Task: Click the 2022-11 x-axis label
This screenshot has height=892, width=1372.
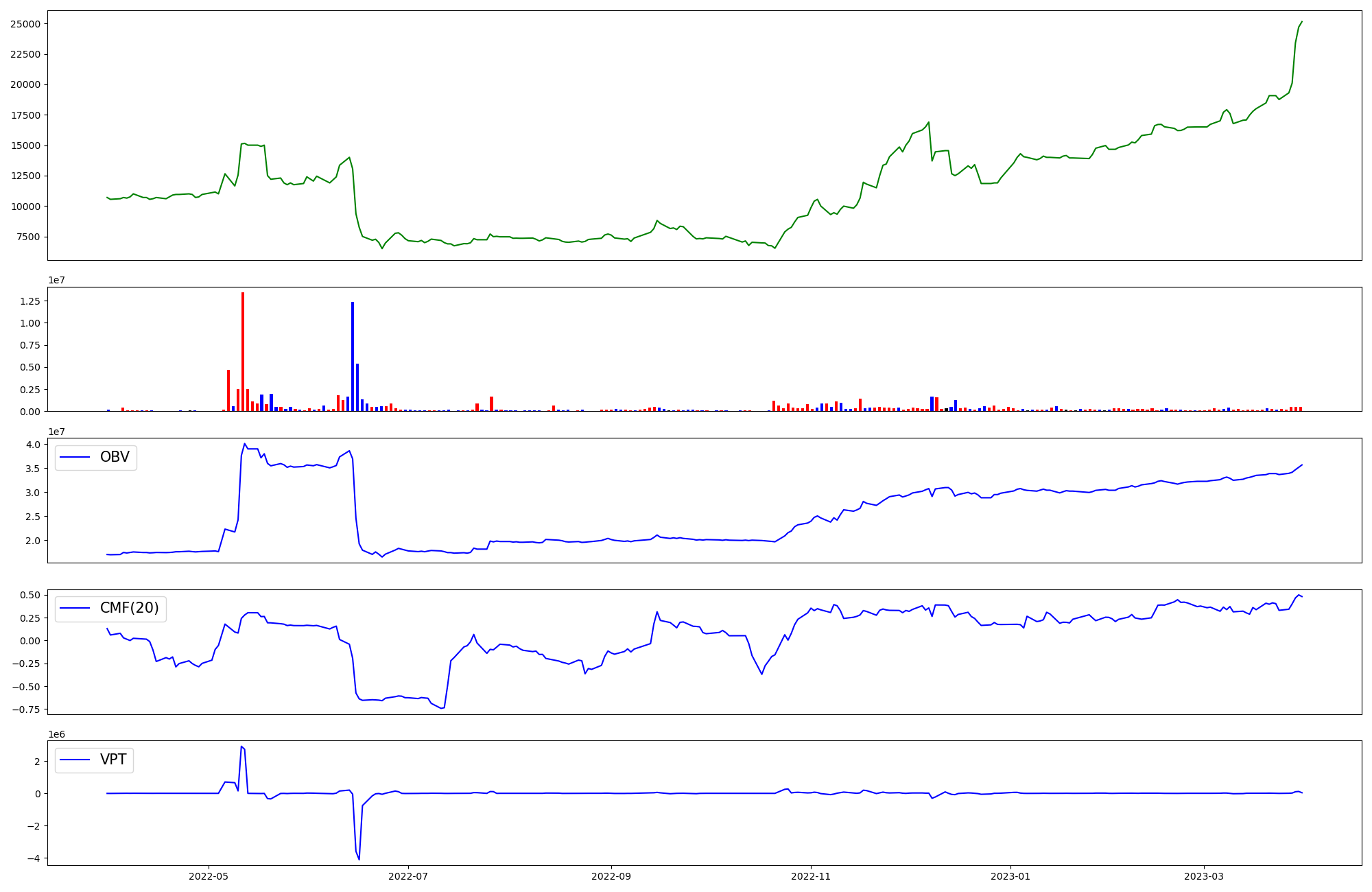Action: point(811,876)
